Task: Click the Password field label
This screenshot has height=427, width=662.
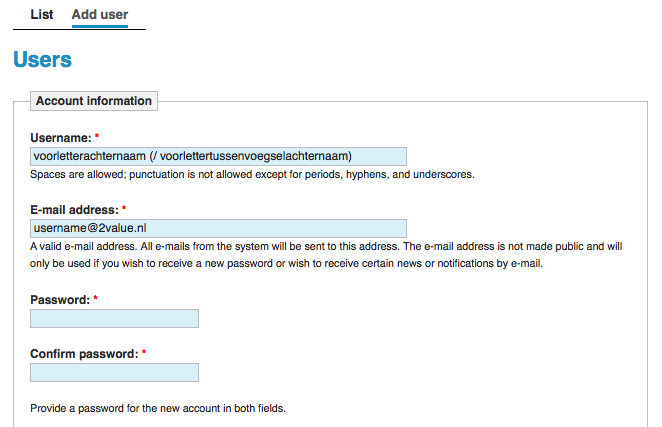Action: pos(60,300)
